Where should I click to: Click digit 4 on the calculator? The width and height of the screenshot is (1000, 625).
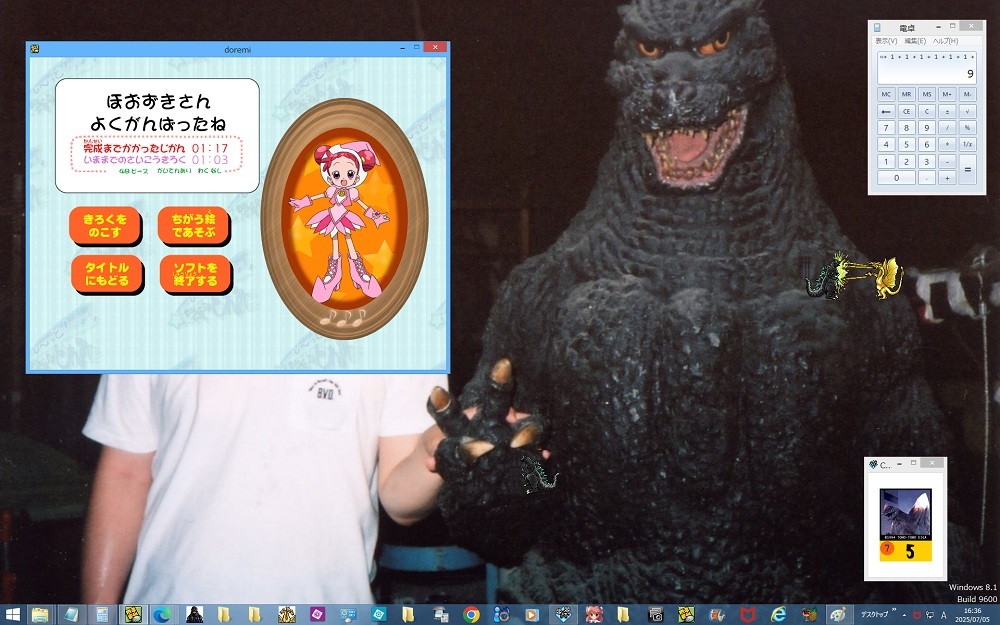(x=886, y=144)
